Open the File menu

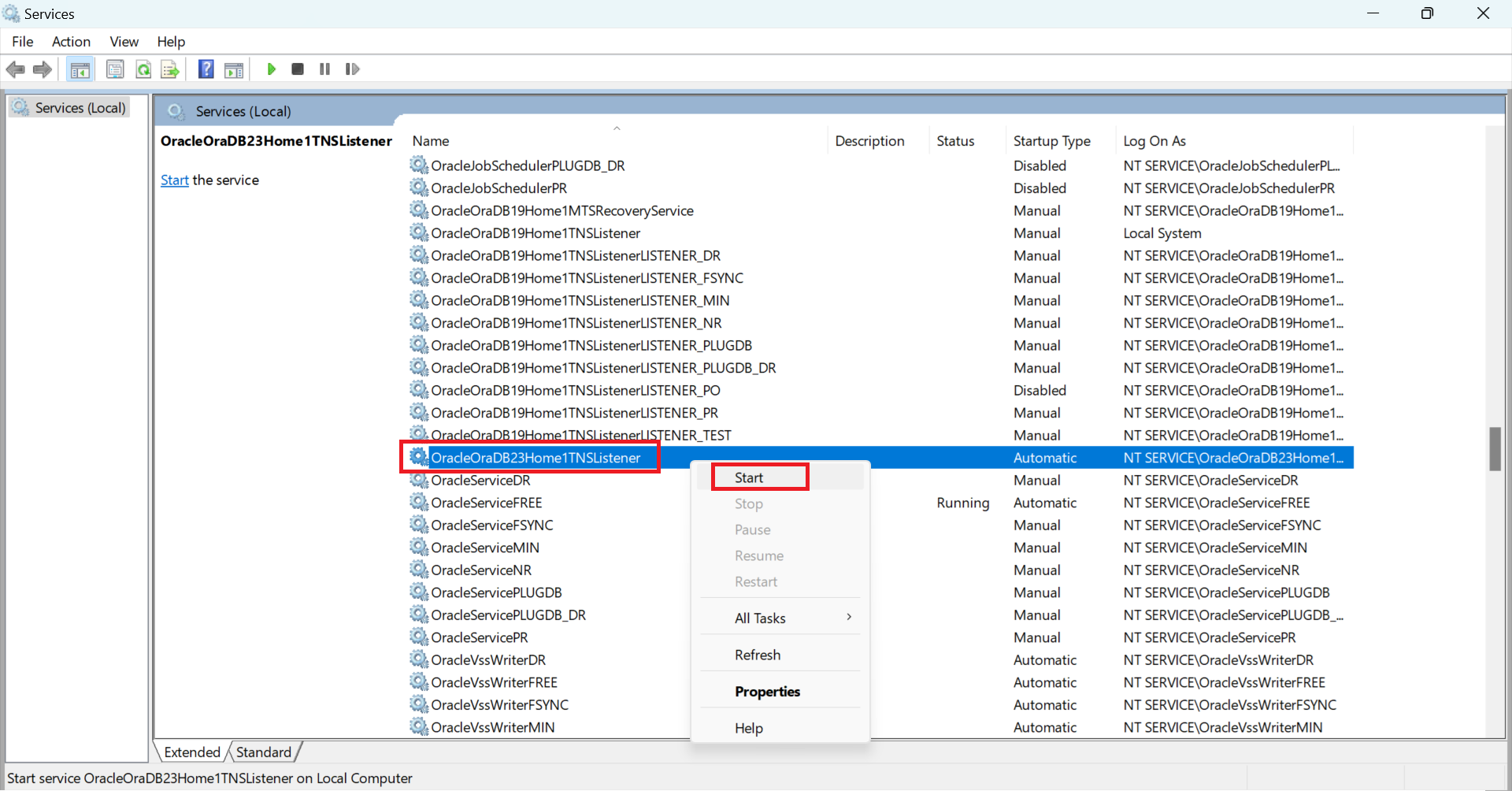coord(23,42)
